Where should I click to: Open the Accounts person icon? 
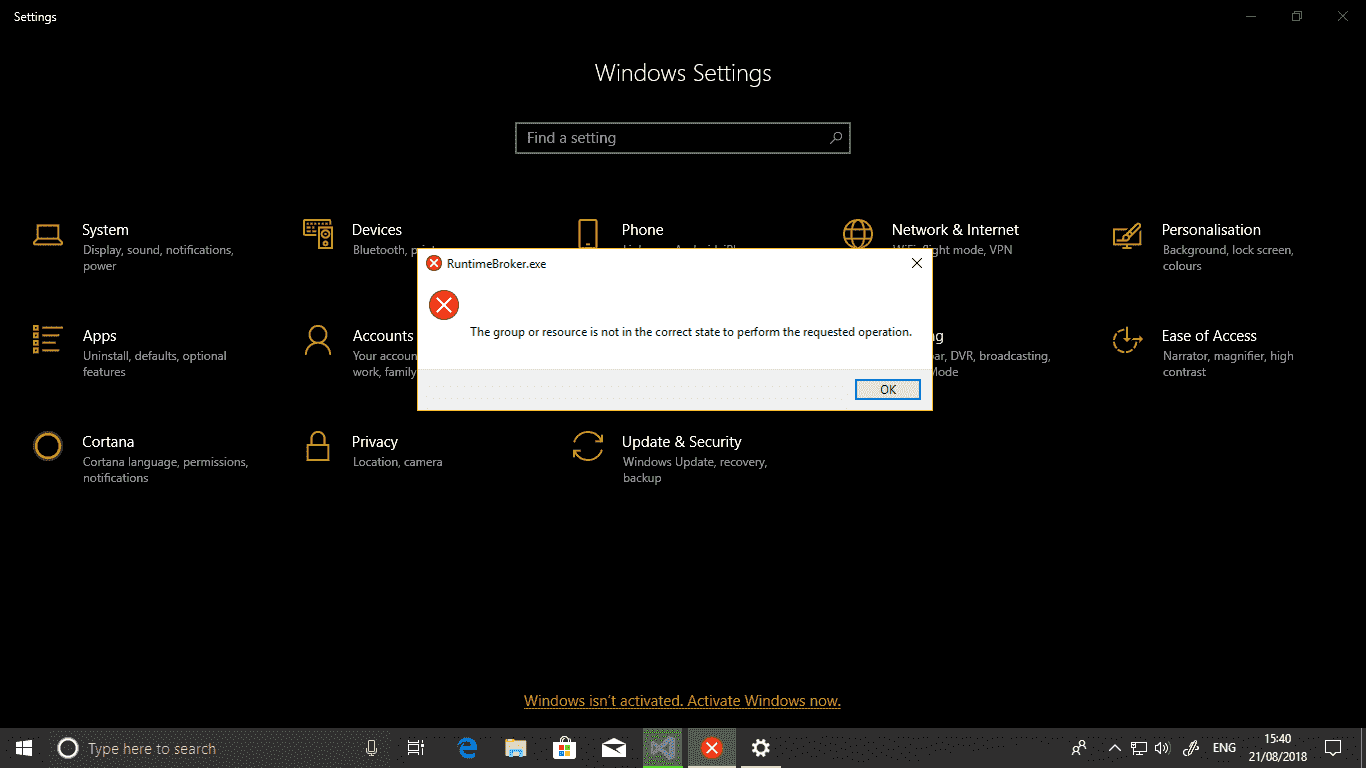pos(318,340)
